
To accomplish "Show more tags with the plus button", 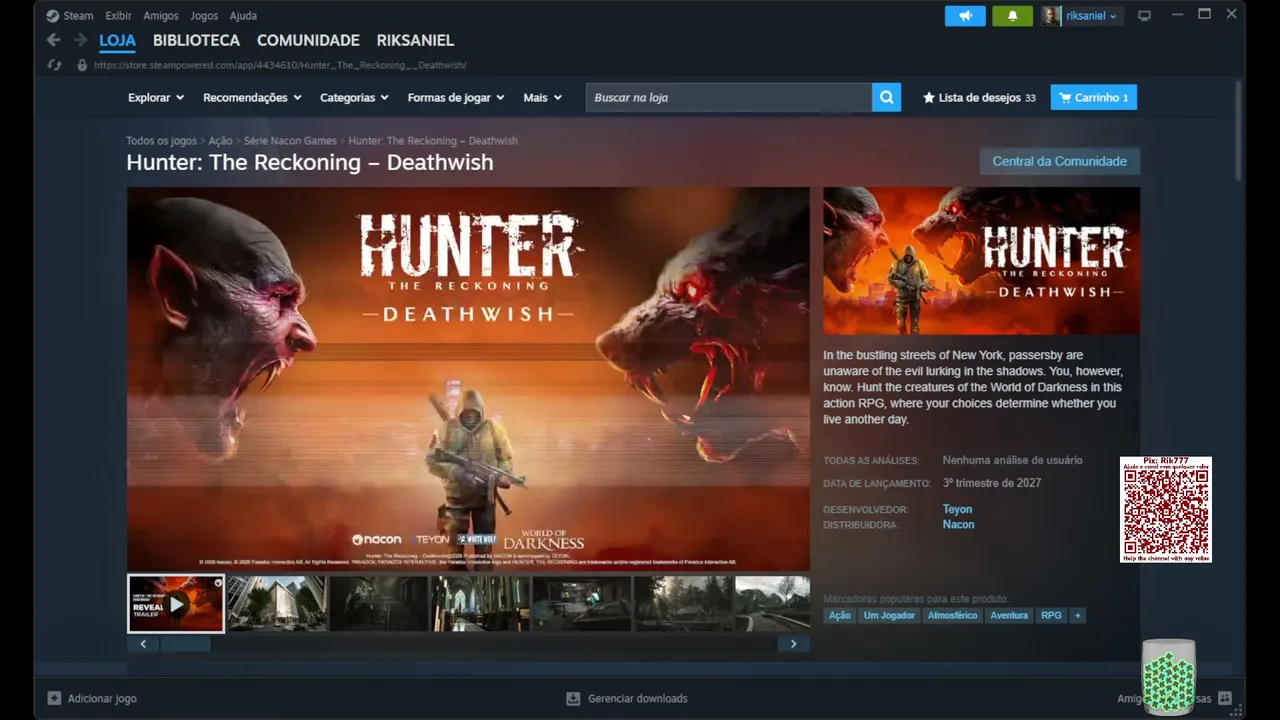I will (x=1077, y=615).
